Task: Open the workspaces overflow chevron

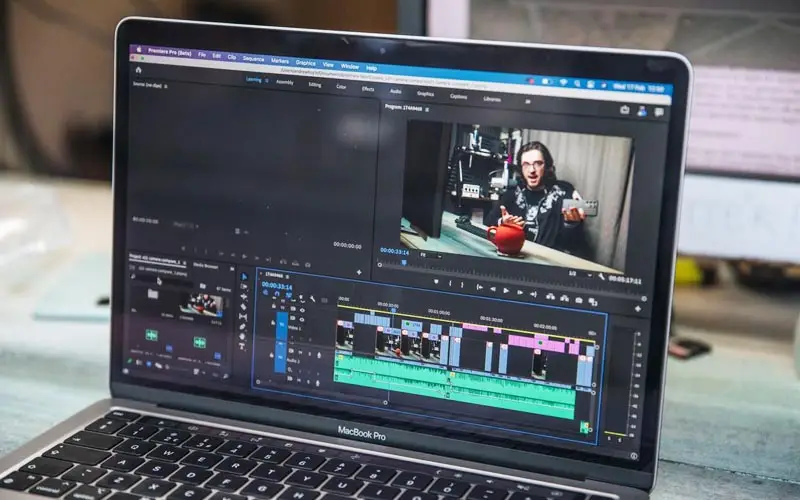Action: coord(528,102)
